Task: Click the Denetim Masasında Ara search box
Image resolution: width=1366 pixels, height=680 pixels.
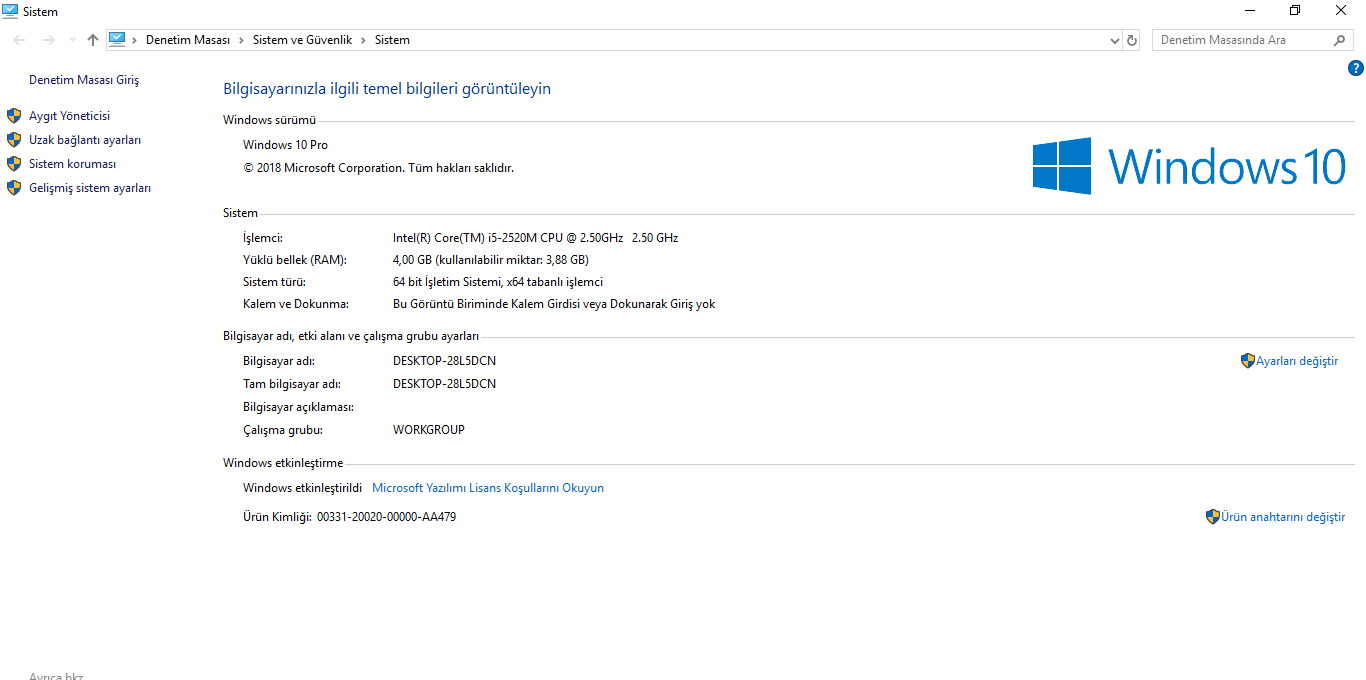Action: pos(1243,40)
